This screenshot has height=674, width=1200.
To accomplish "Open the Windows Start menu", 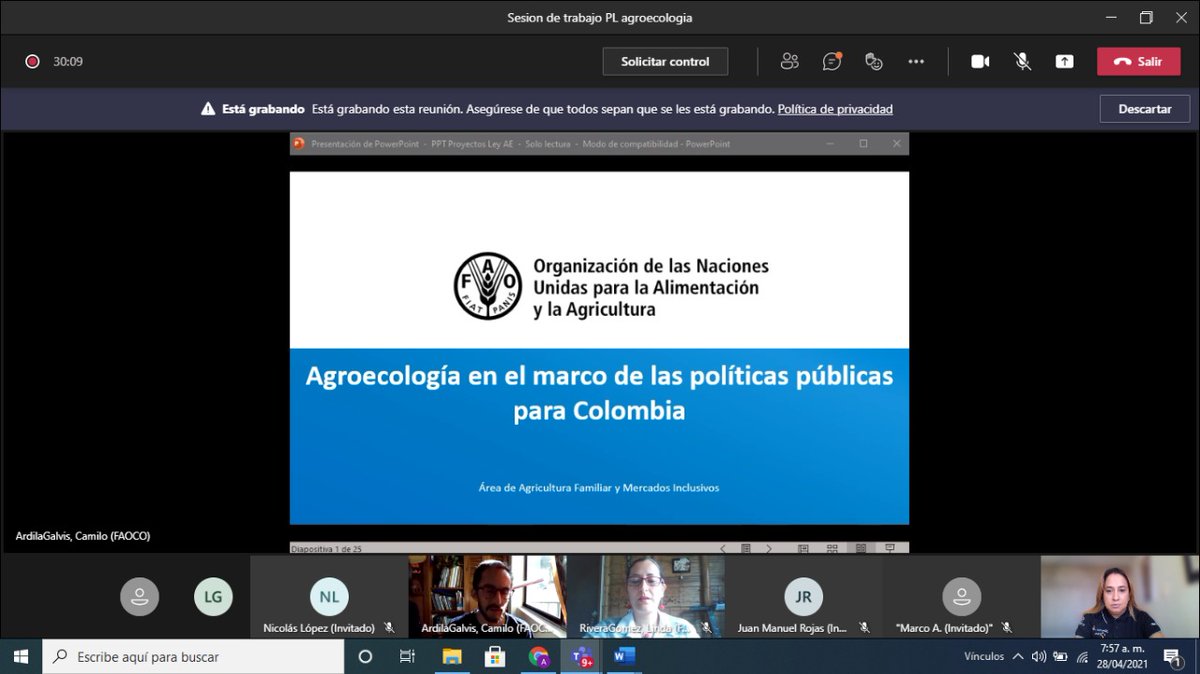I will [21, 656].
